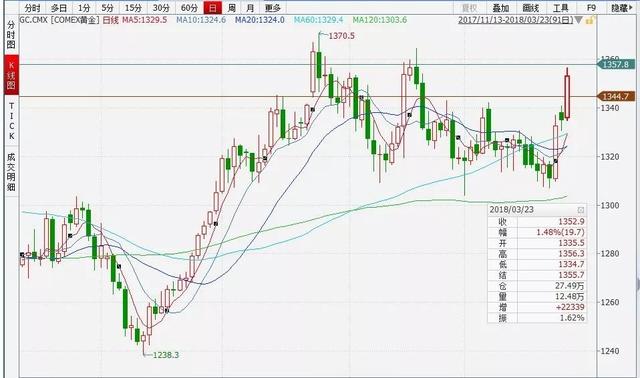The height and width of the screenshot is (378, 640).
Task: Click the F9 button
Action: click(x=591, y=8)
